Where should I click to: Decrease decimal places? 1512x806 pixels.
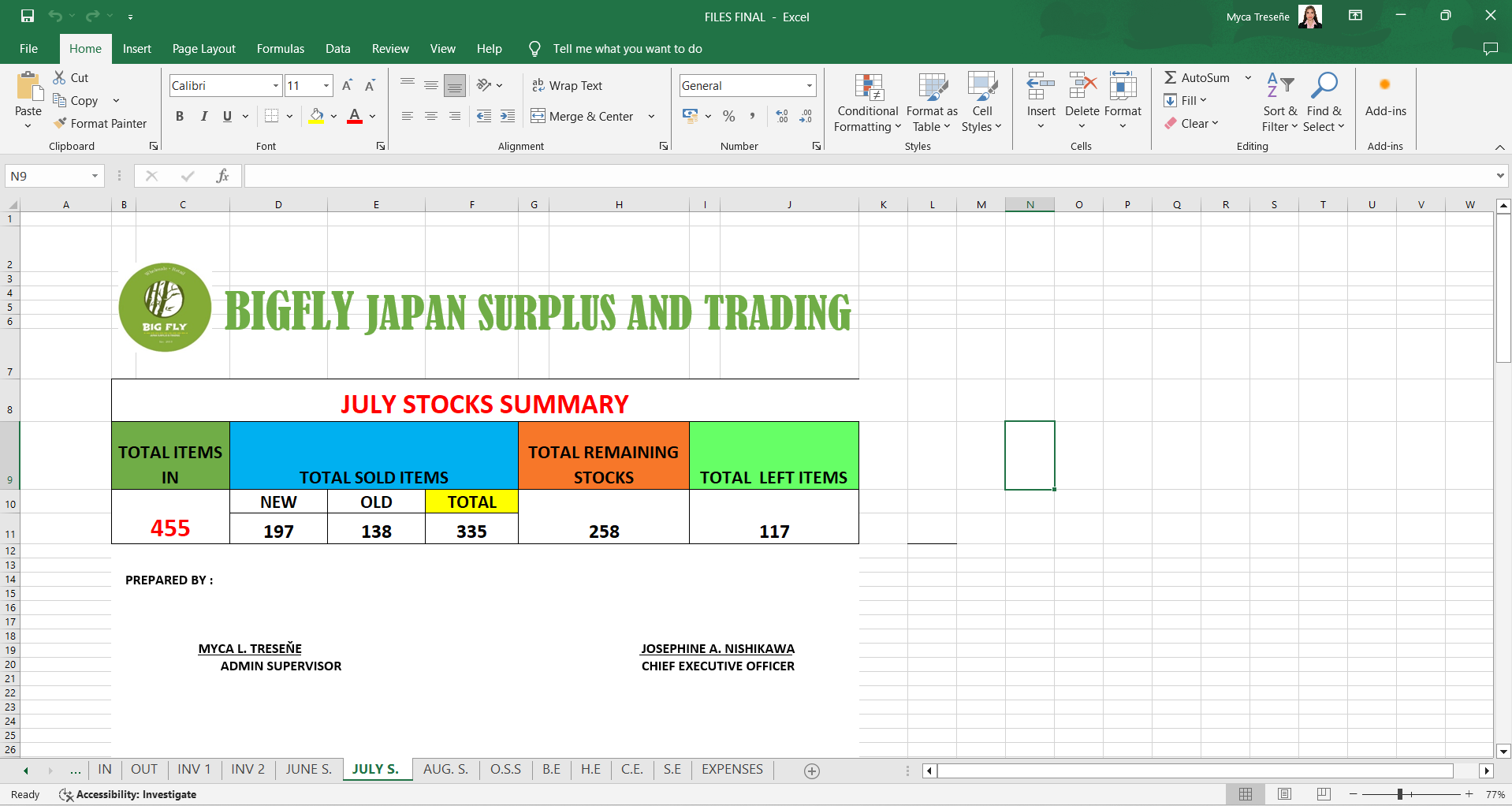pos(806,116)
